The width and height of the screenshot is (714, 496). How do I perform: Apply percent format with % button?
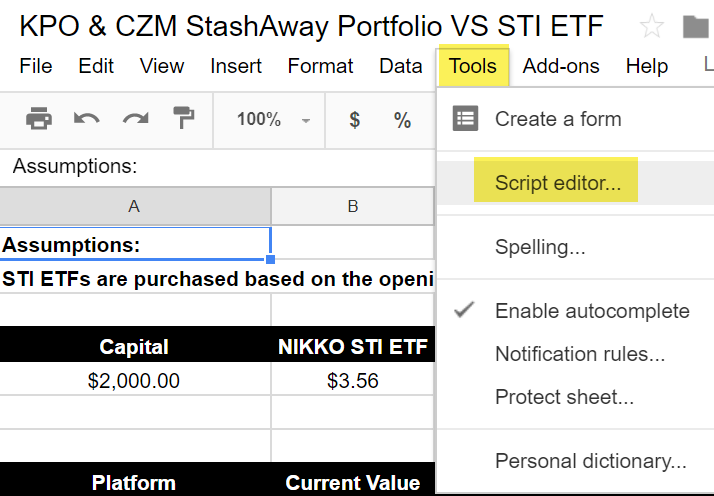click(x=403, y=120)
